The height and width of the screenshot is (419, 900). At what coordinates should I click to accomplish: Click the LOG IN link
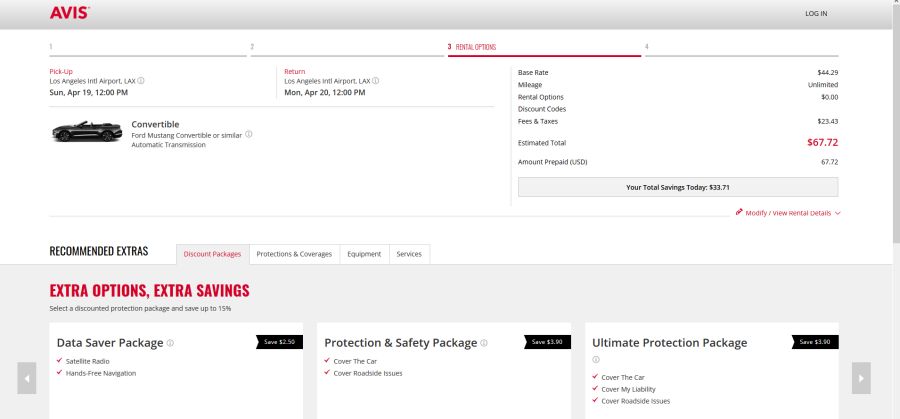click(x=816, y=14)
